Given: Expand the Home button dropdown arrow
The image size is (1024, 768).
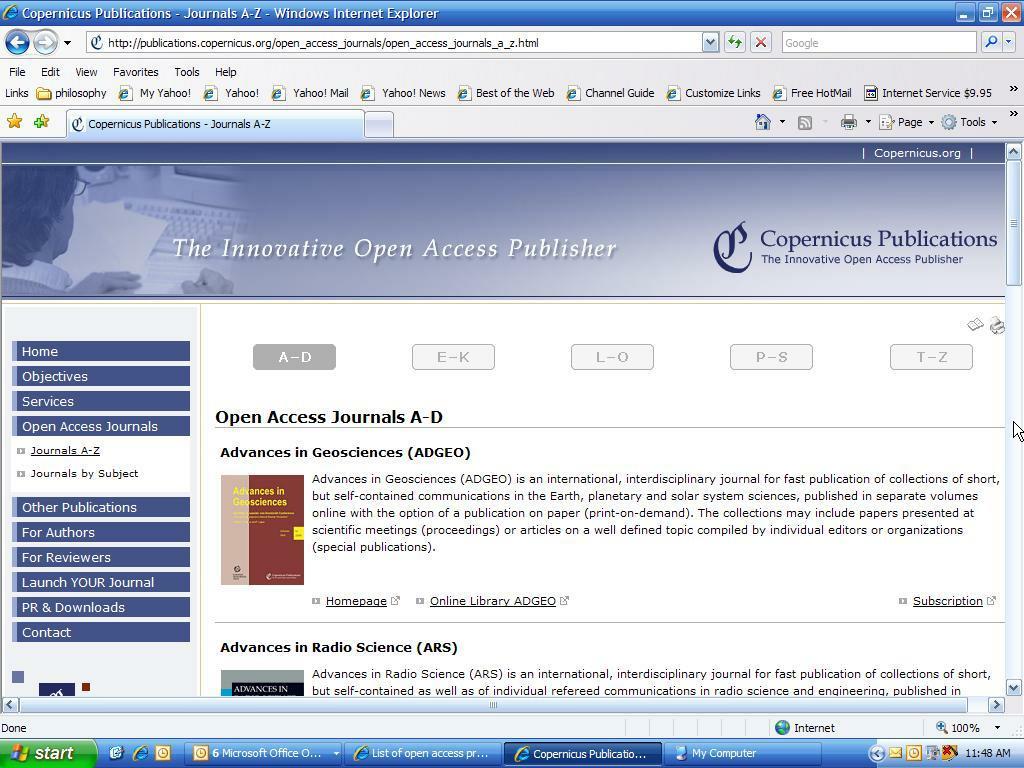Looking at the screenshot, I should click(782, 122).
